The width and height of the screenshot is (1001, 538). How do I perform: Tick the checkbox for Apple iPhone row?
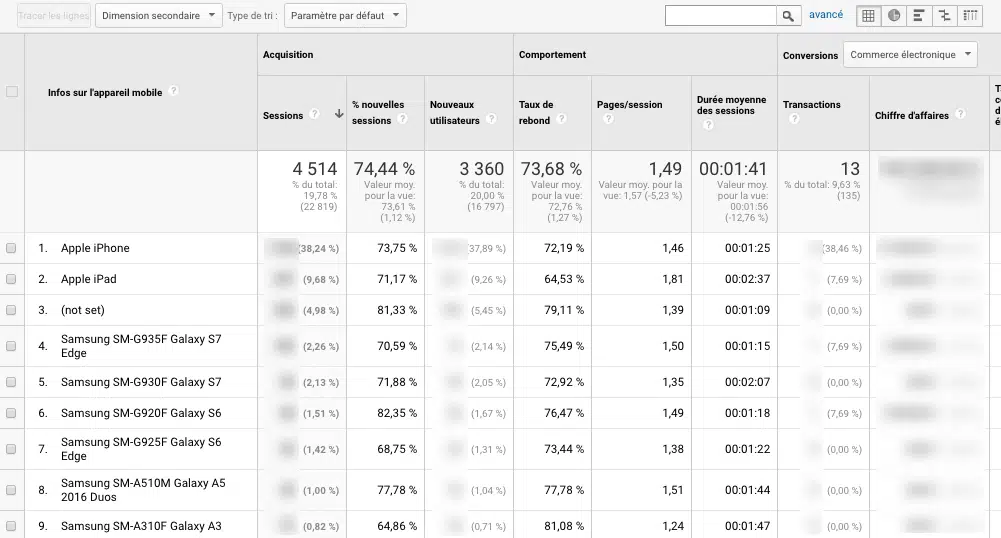point(12,249)
